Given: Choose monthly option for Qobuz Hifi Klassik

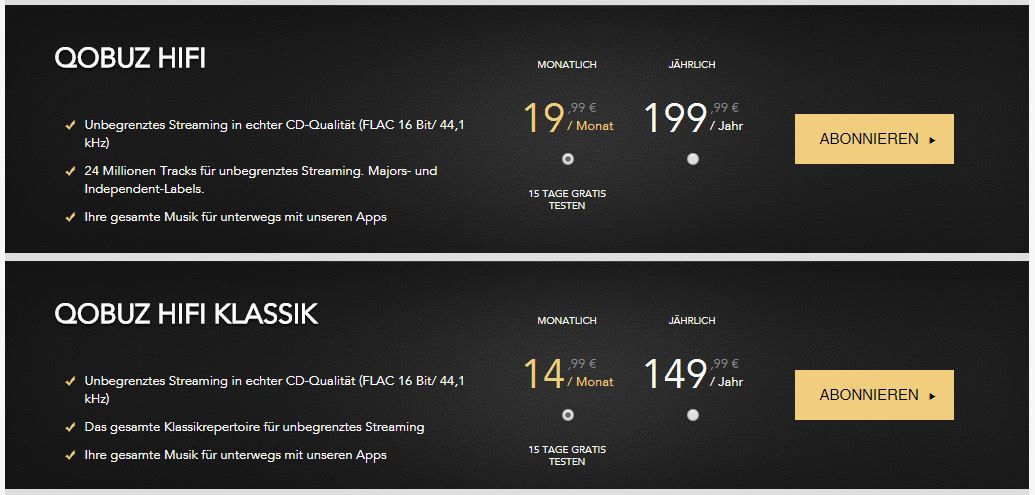Looking at the screenshot, I should pos(568,415).
